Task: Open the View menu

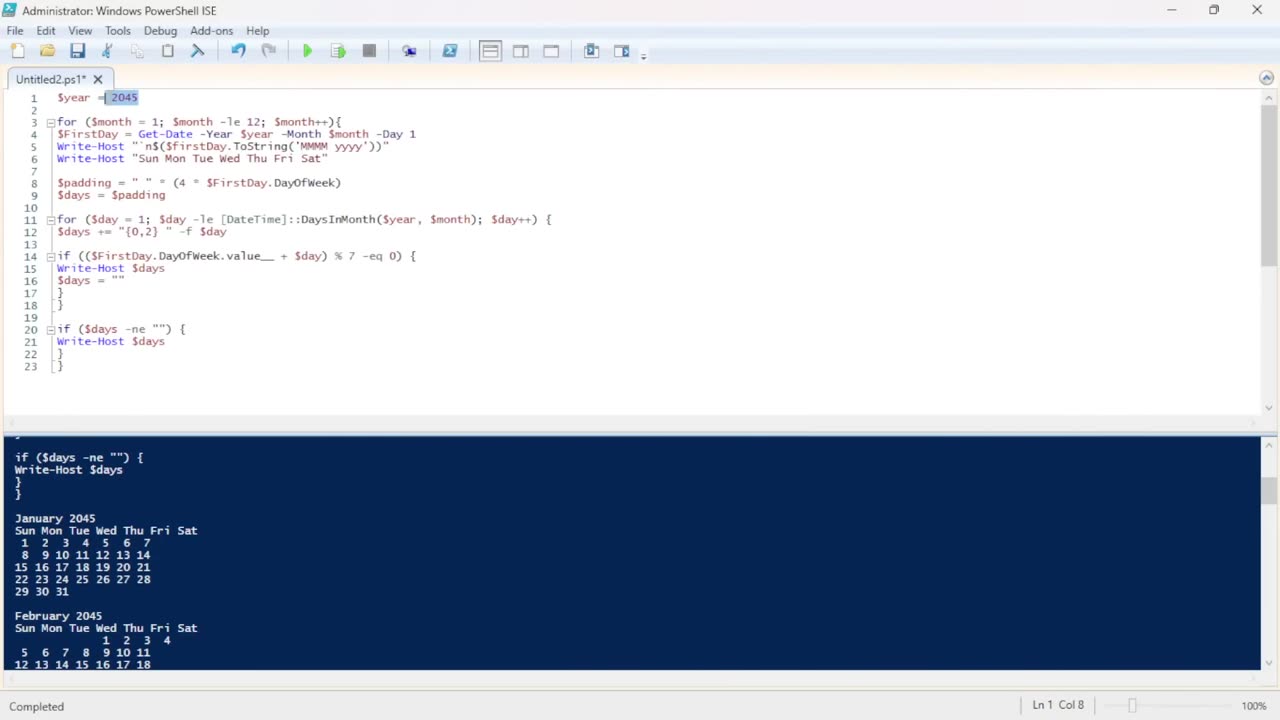Action: click(x=80, y=31)
